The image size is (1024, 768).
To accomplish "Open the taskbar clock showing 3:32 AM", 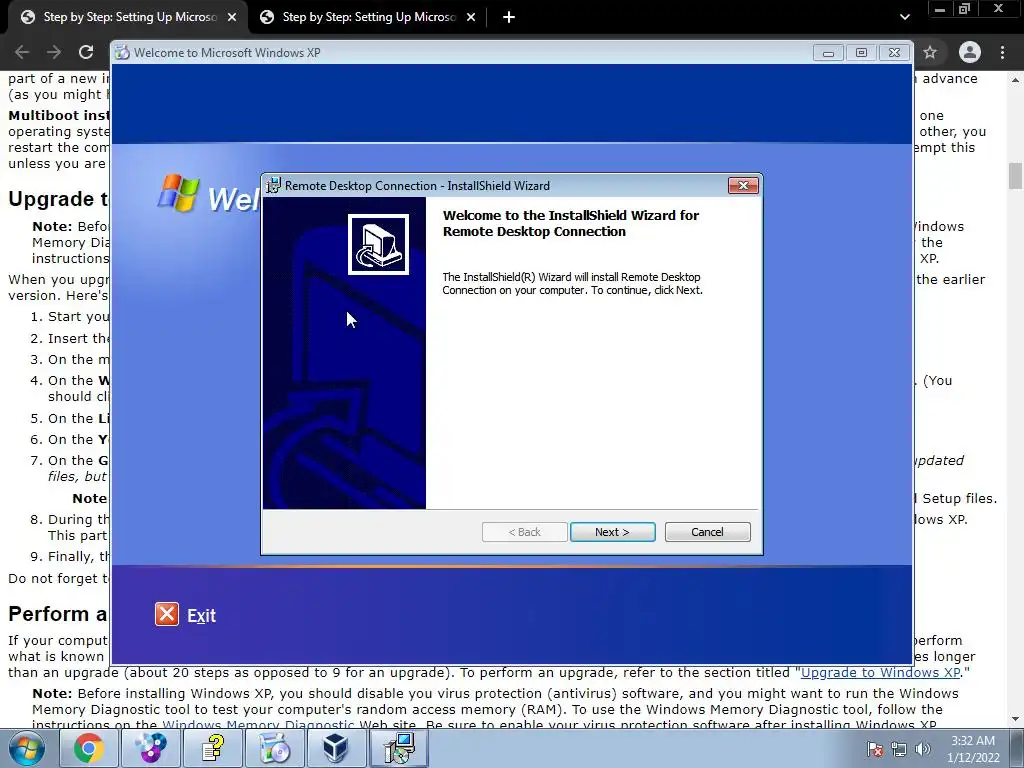I will [x=973, y=749].
